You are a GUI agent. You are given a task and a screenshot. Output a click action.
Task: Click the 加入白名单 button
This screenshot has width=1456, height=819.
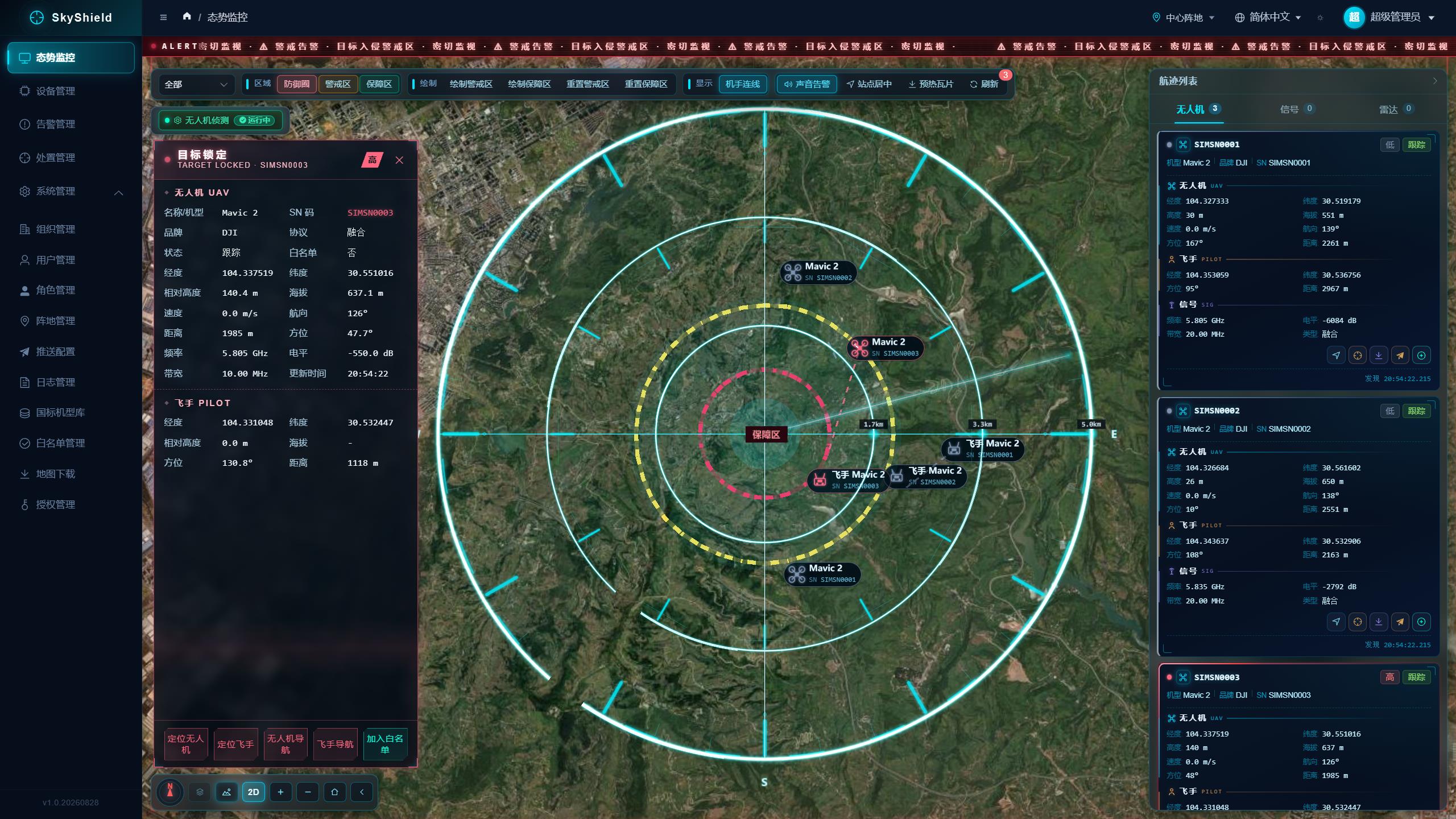pos(385,744)
